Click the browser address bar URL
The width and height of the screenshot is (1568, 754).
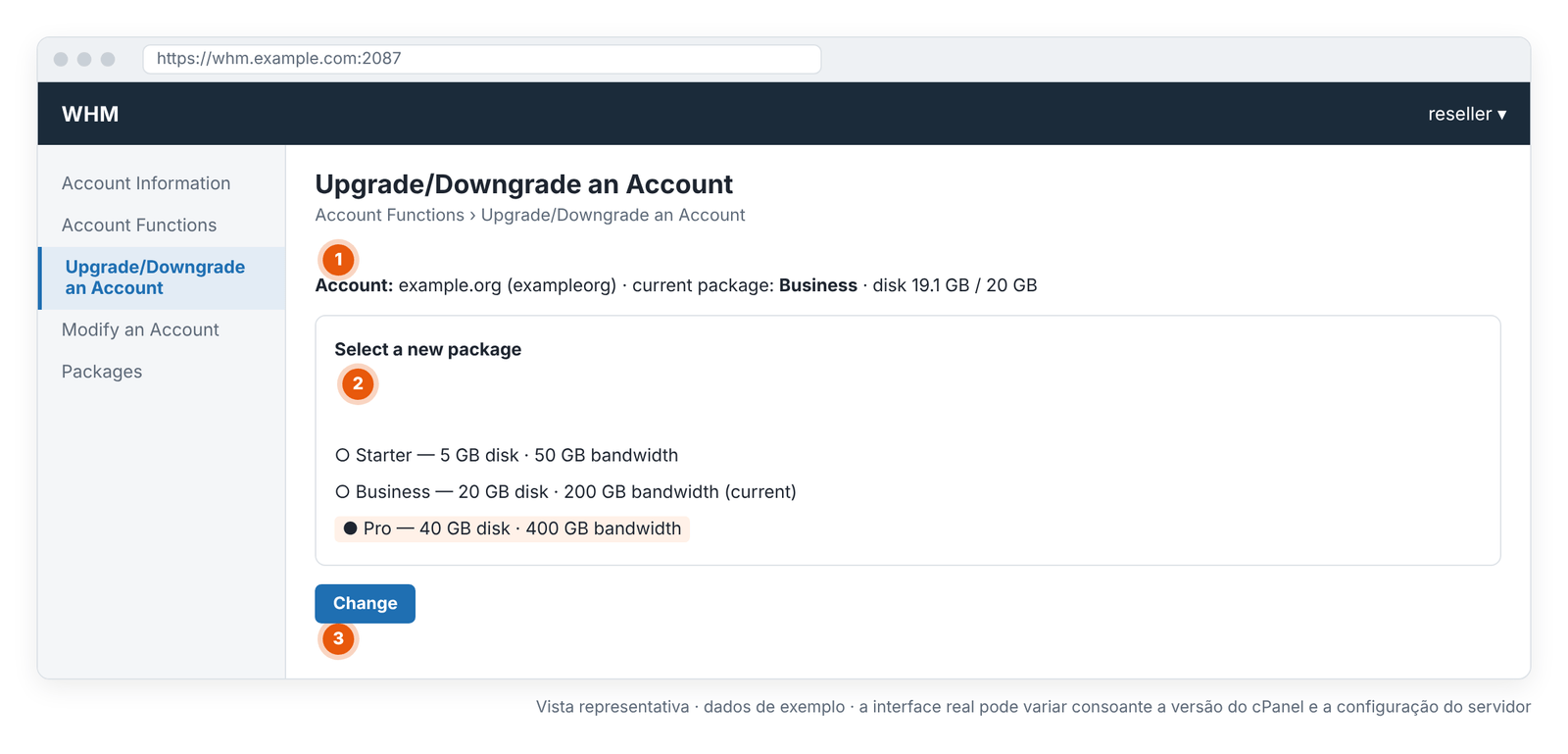point(482,59)
